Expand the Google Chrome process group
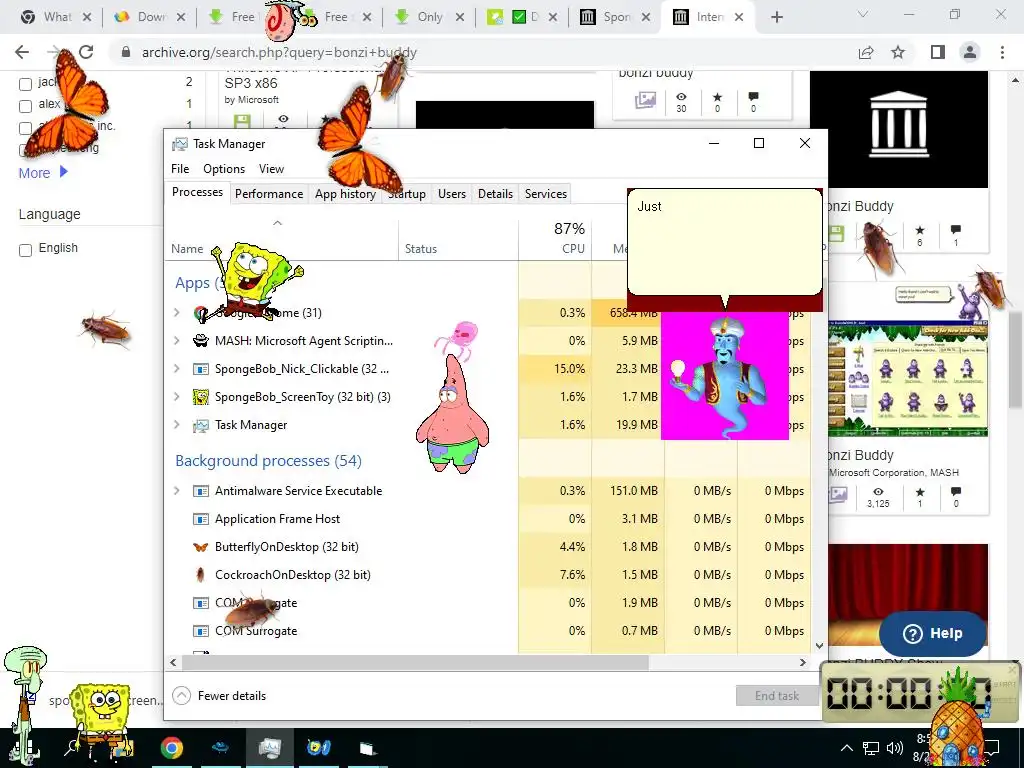 [176, 313]
